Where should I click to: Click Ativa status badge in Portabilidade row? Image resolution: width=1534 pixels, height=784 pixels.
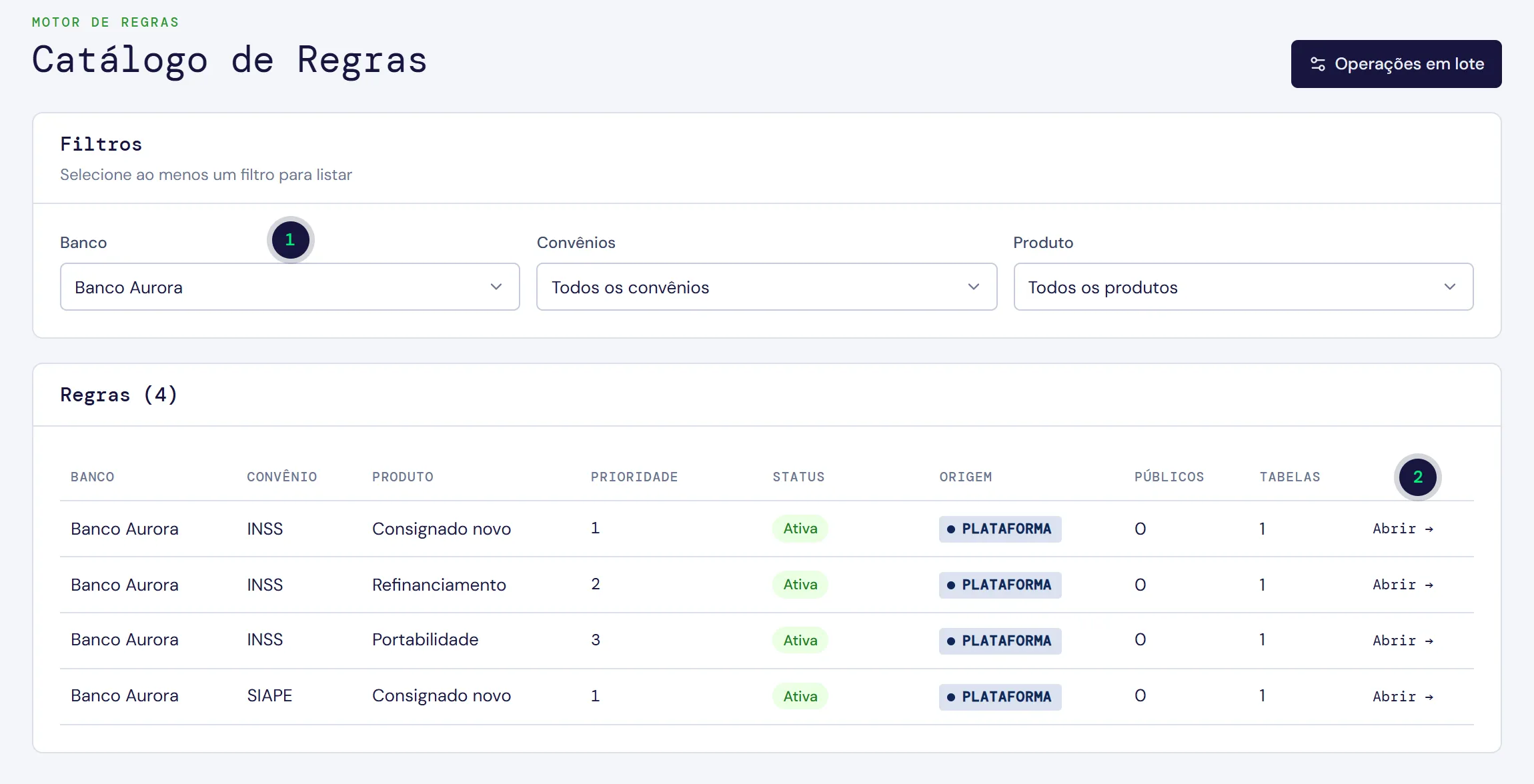coord(800,641)
